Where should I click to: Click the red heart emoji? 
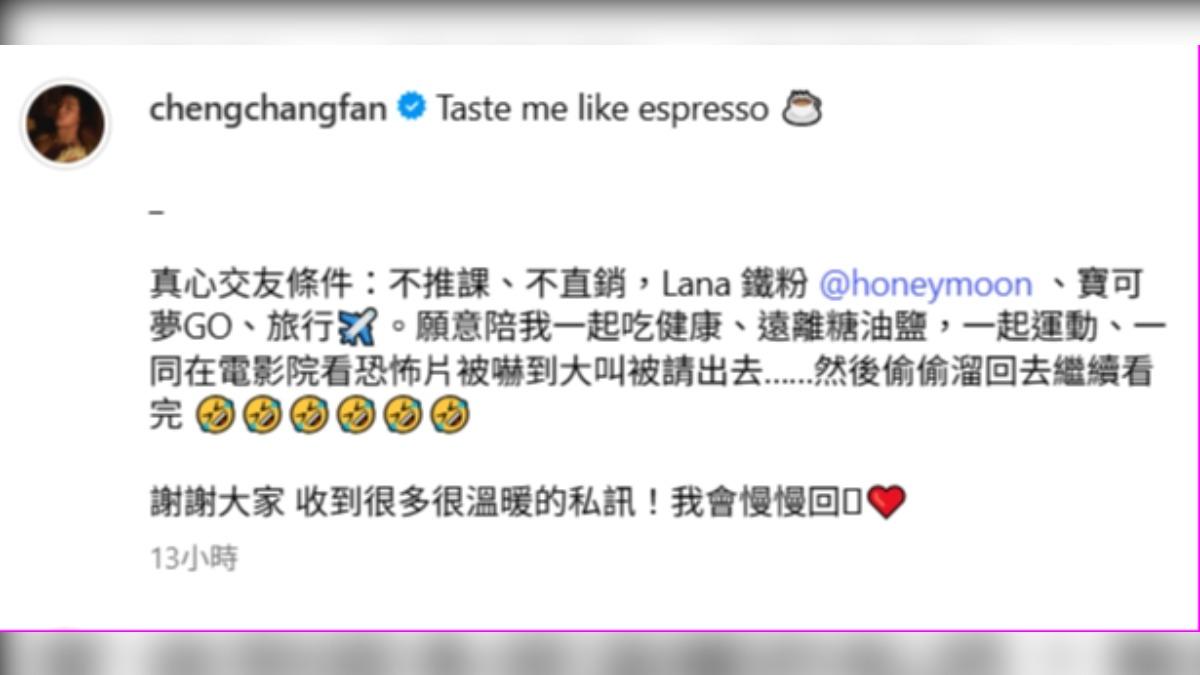click(886, 502)
